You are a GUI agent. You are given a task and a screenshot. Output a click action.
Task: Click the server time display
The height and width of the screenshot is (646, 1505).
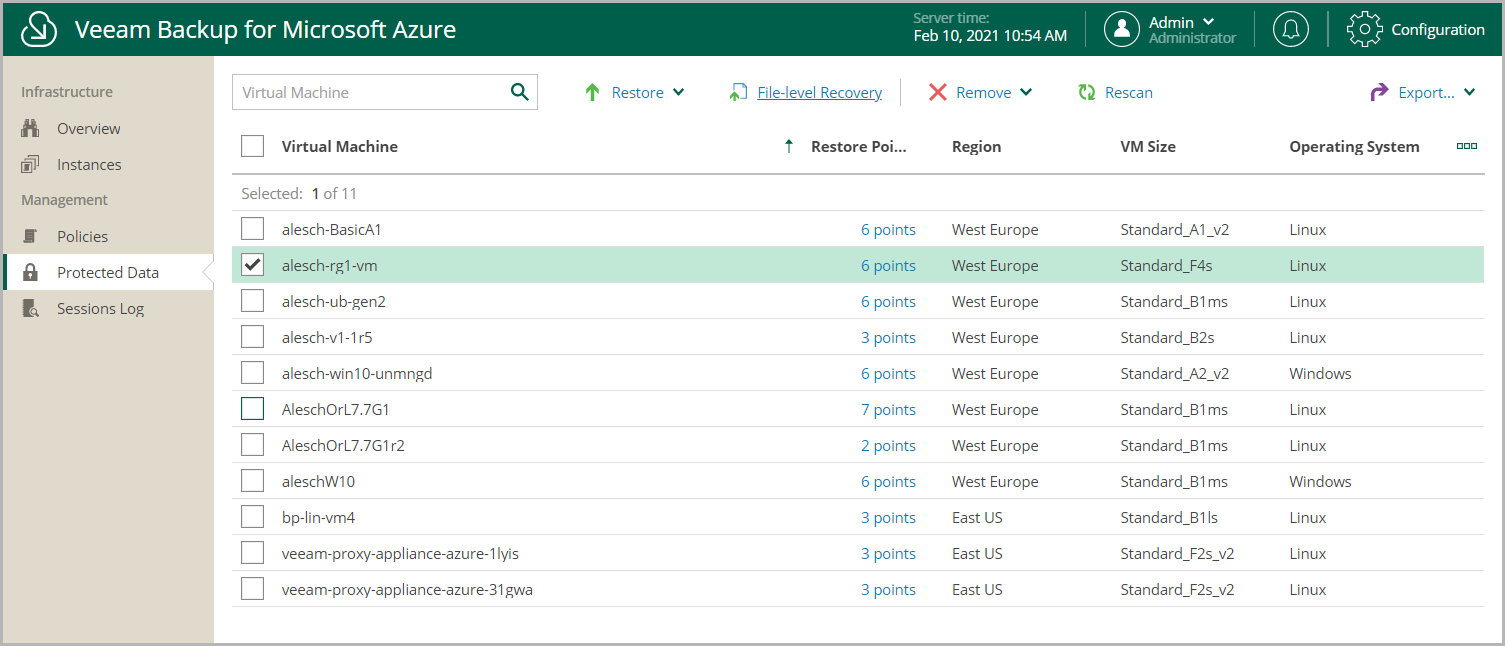click(x=990, y=28)
